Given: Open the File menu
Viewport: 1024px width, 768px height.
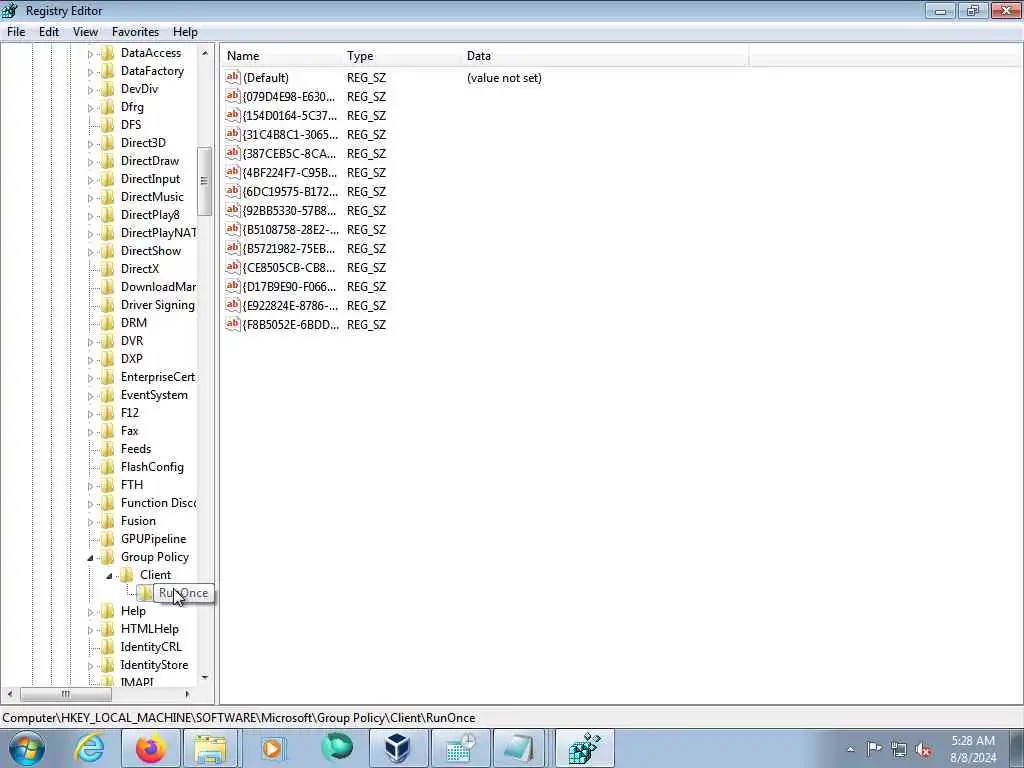Looking at the screenshot, I should click(x=16, y=32).
